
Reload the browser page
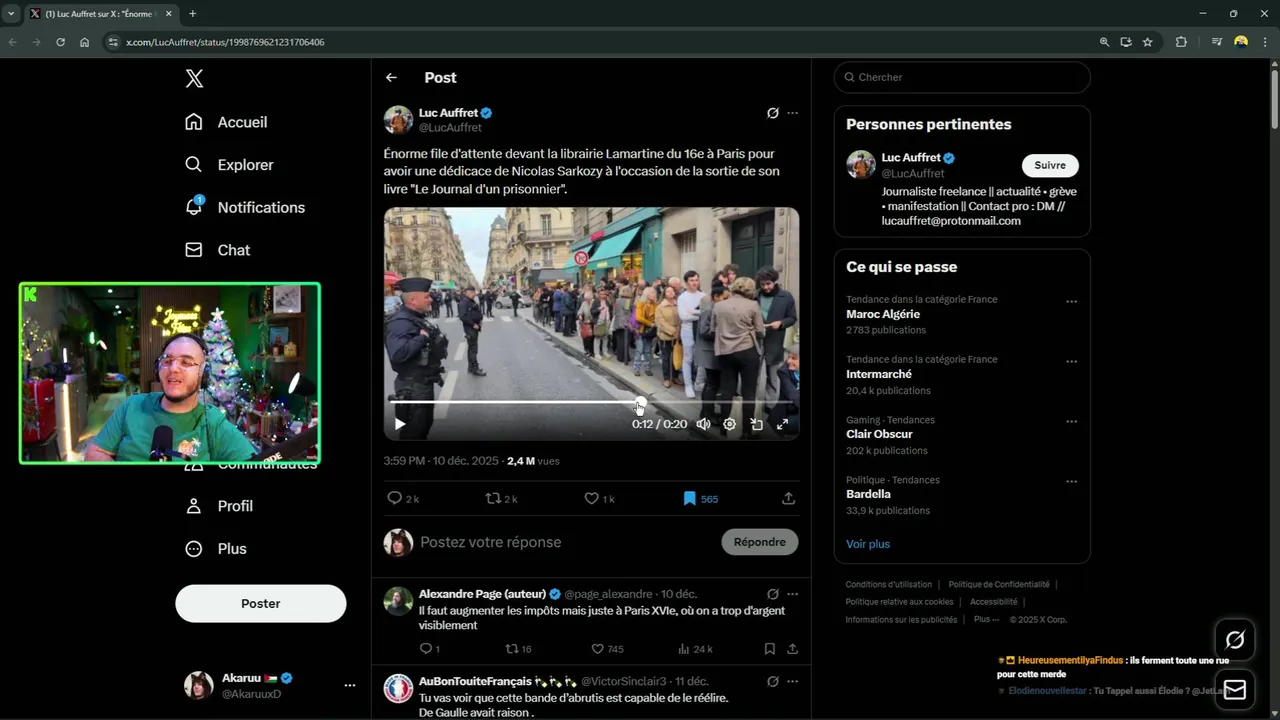pyautogui.click(x=60, y=42)
